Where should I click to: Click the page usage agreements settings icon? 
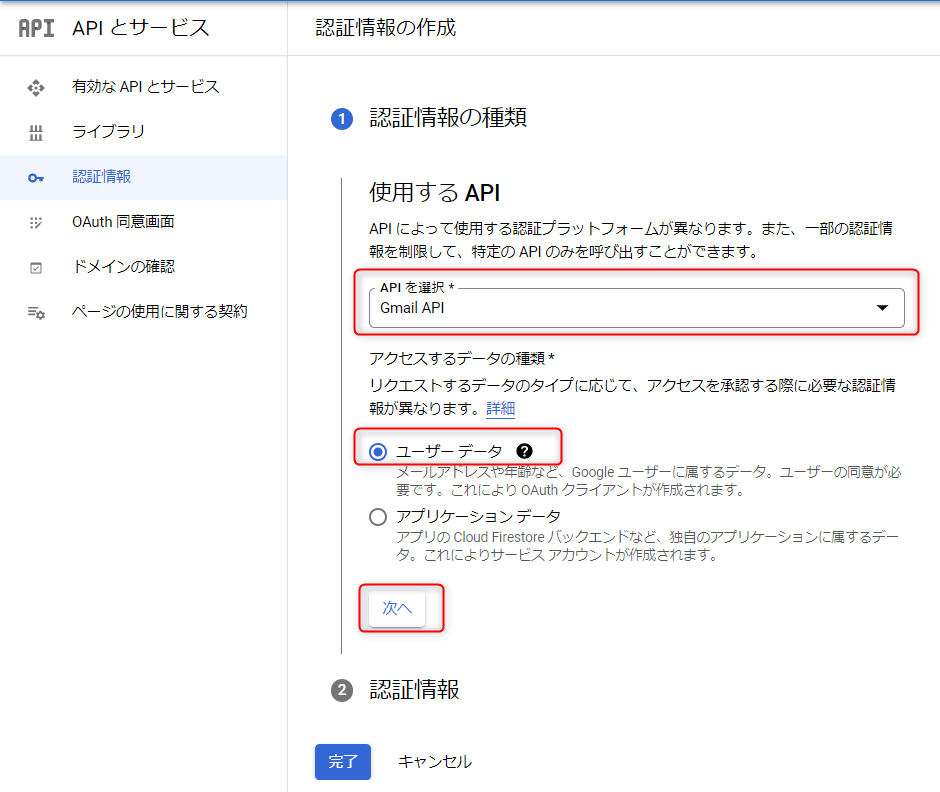36,313
